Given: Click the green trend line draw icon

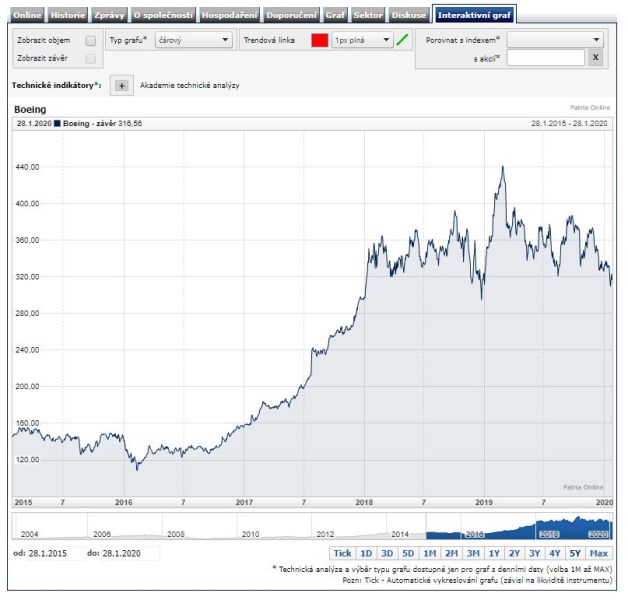Looking at the screenshot, I should coord(402,40).
